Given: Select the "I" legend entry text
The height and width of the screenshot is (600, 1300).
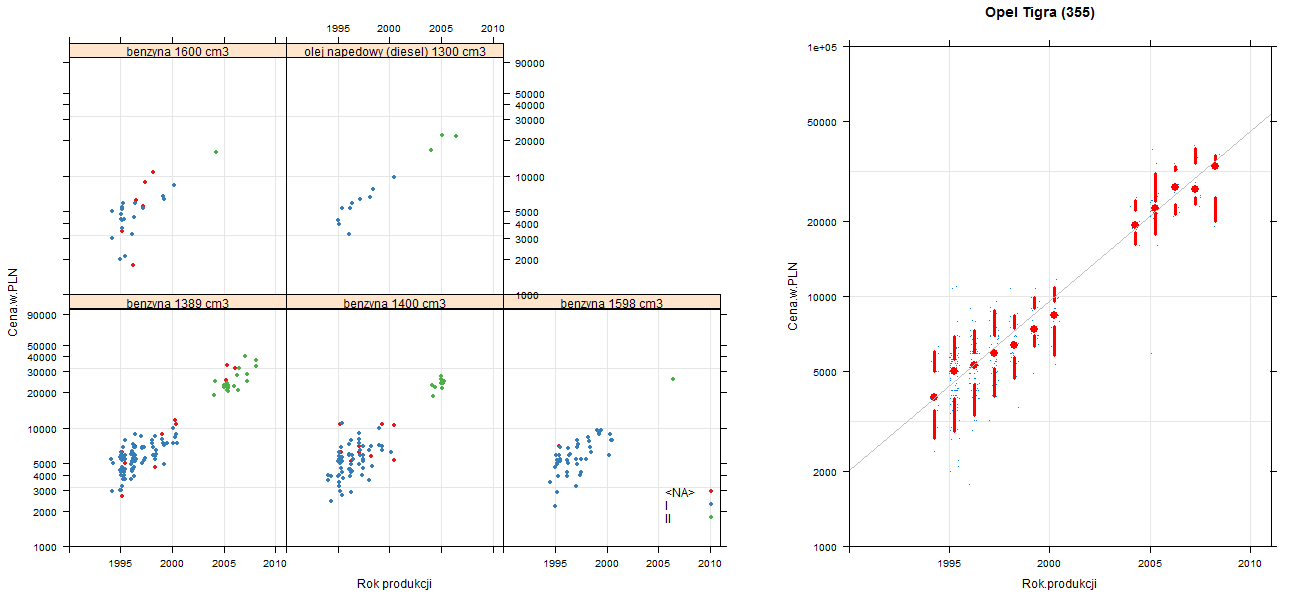Looking at the screenshot, I should pyautogui.click(x=667, y=505).
